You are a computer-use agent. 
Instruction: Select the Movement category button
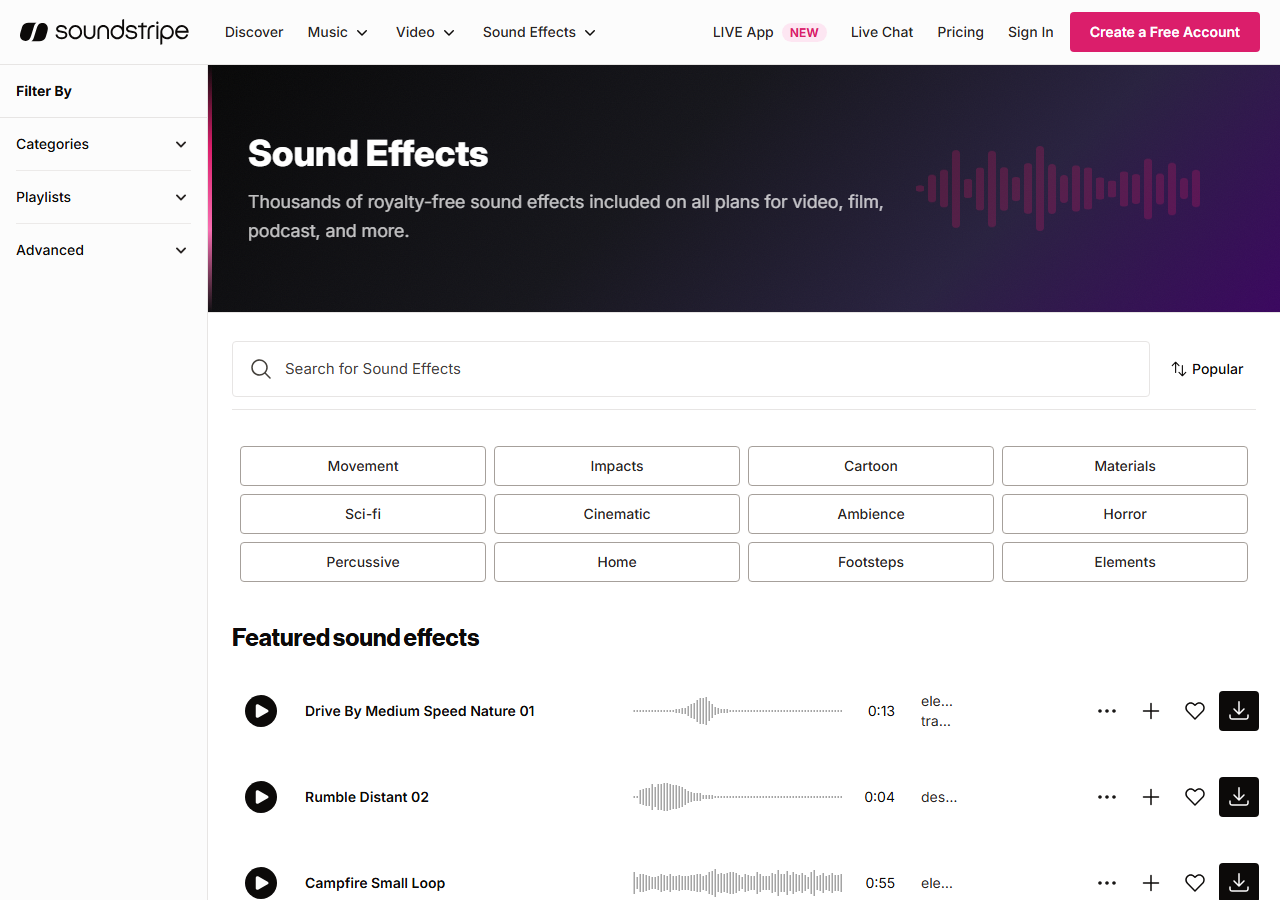coord(363,466)
